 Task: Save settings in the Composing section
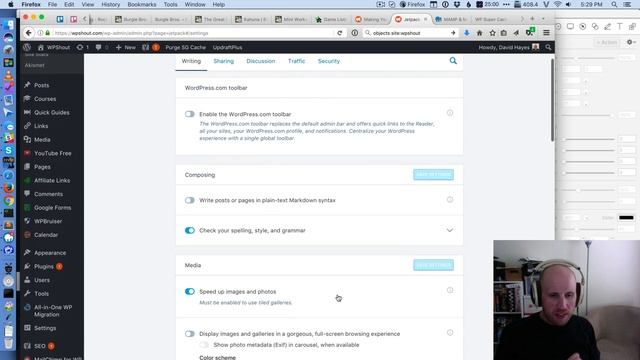(433, 175)
